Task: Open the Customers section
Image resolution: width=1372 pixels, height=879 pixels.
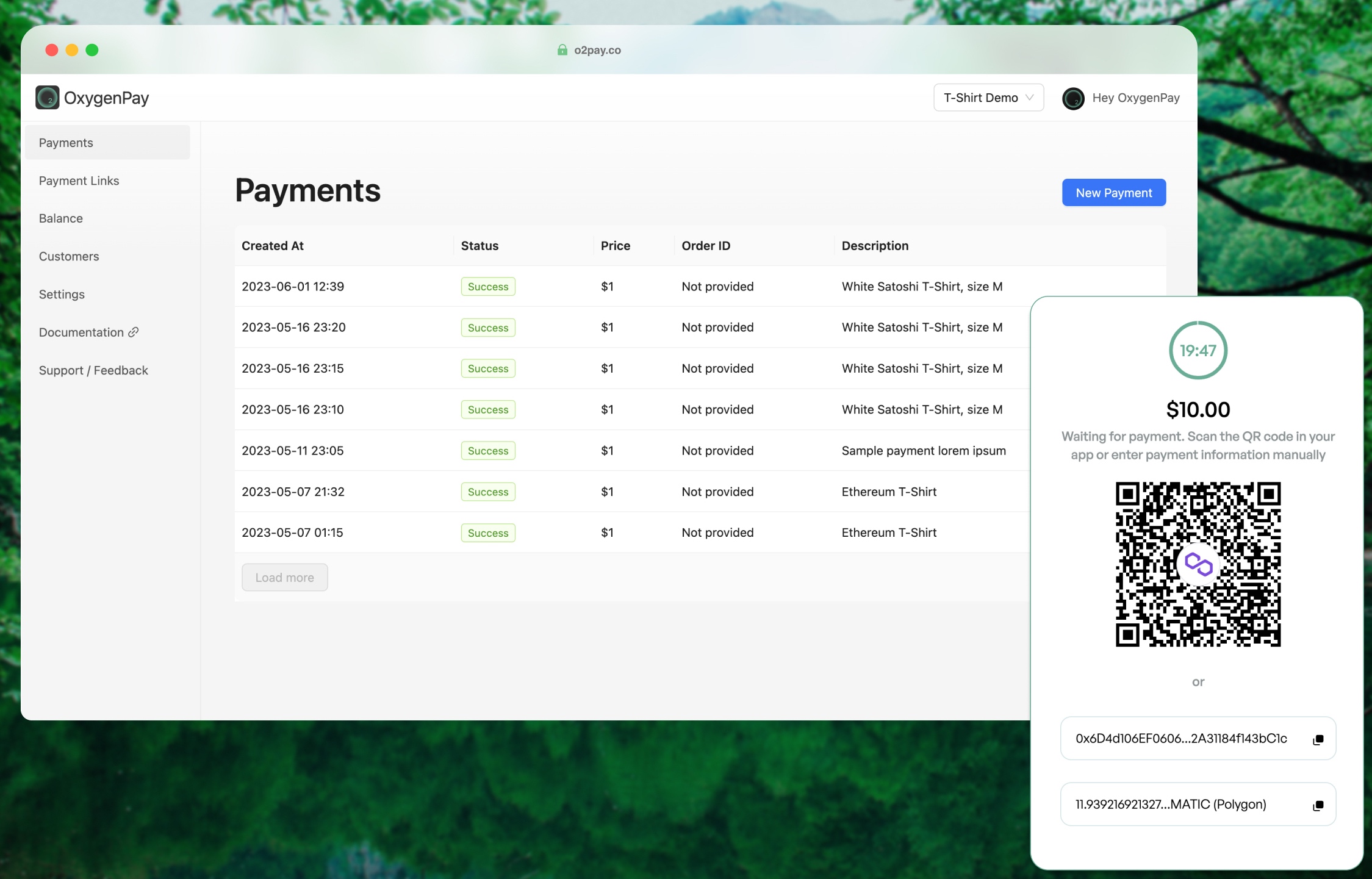Action: [69, 256]
